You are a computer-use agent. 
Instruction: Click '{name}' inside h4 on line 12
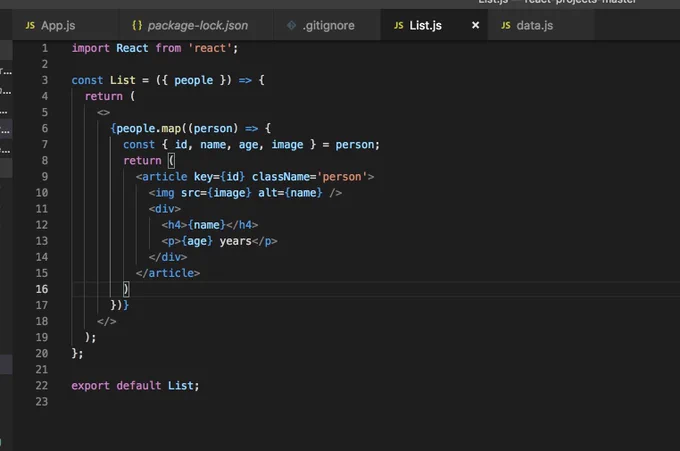[x=206, y=225]
